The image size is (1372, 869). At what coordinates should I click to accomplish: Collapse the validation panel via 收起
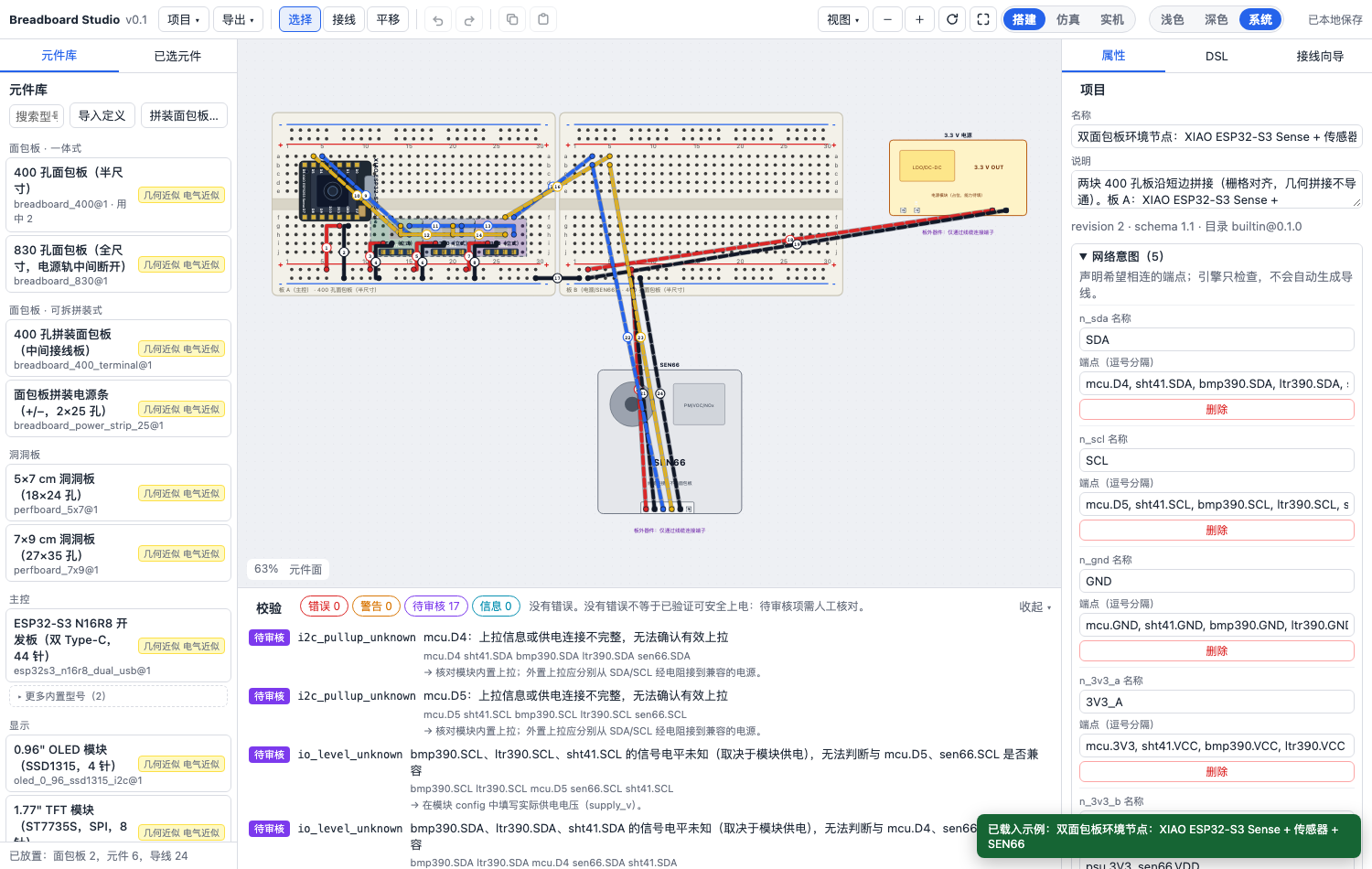tap(1035, 606)
